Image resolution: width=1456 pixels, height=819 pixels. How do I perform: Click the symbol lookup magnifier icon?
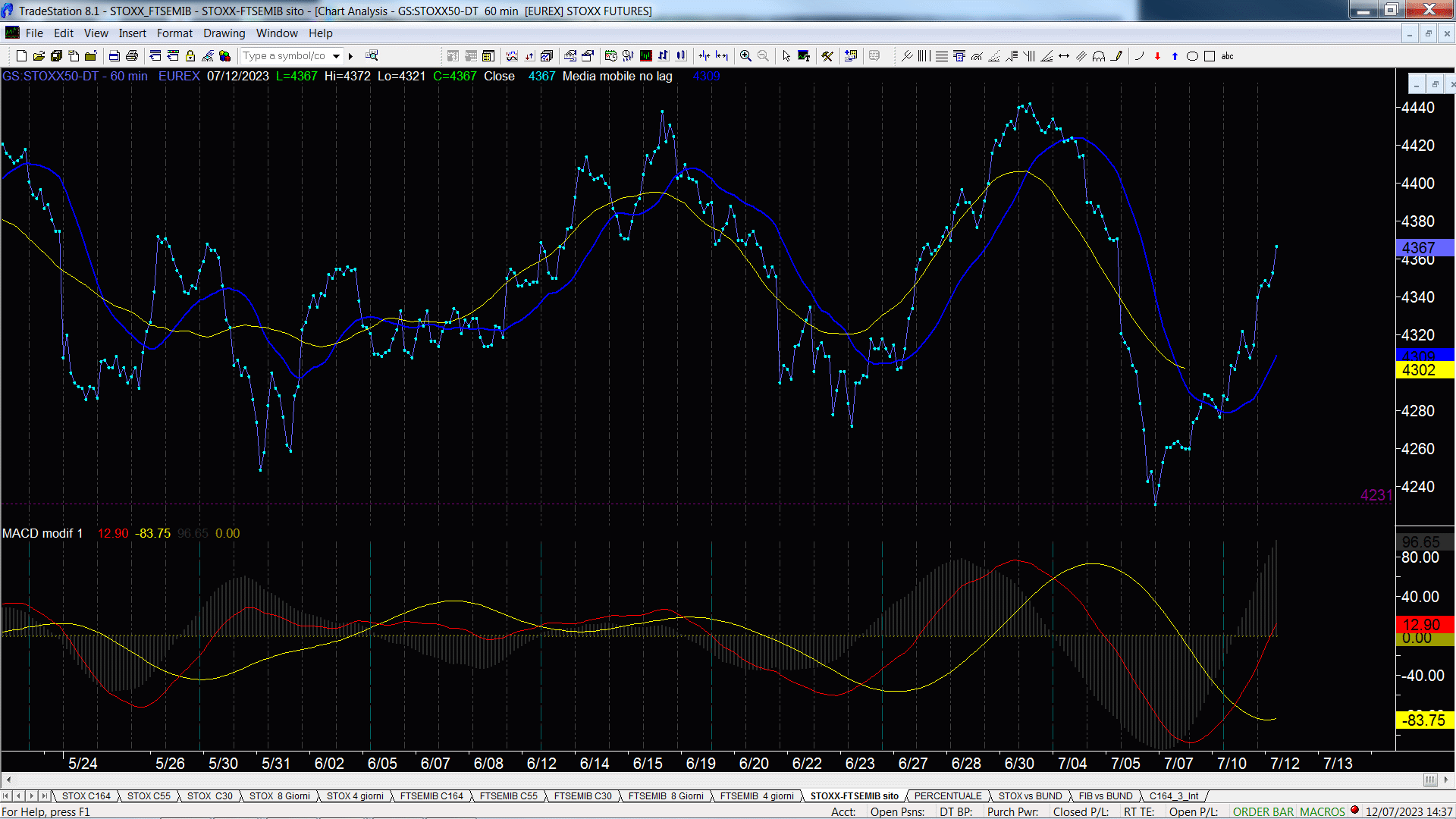coord(372,55)
